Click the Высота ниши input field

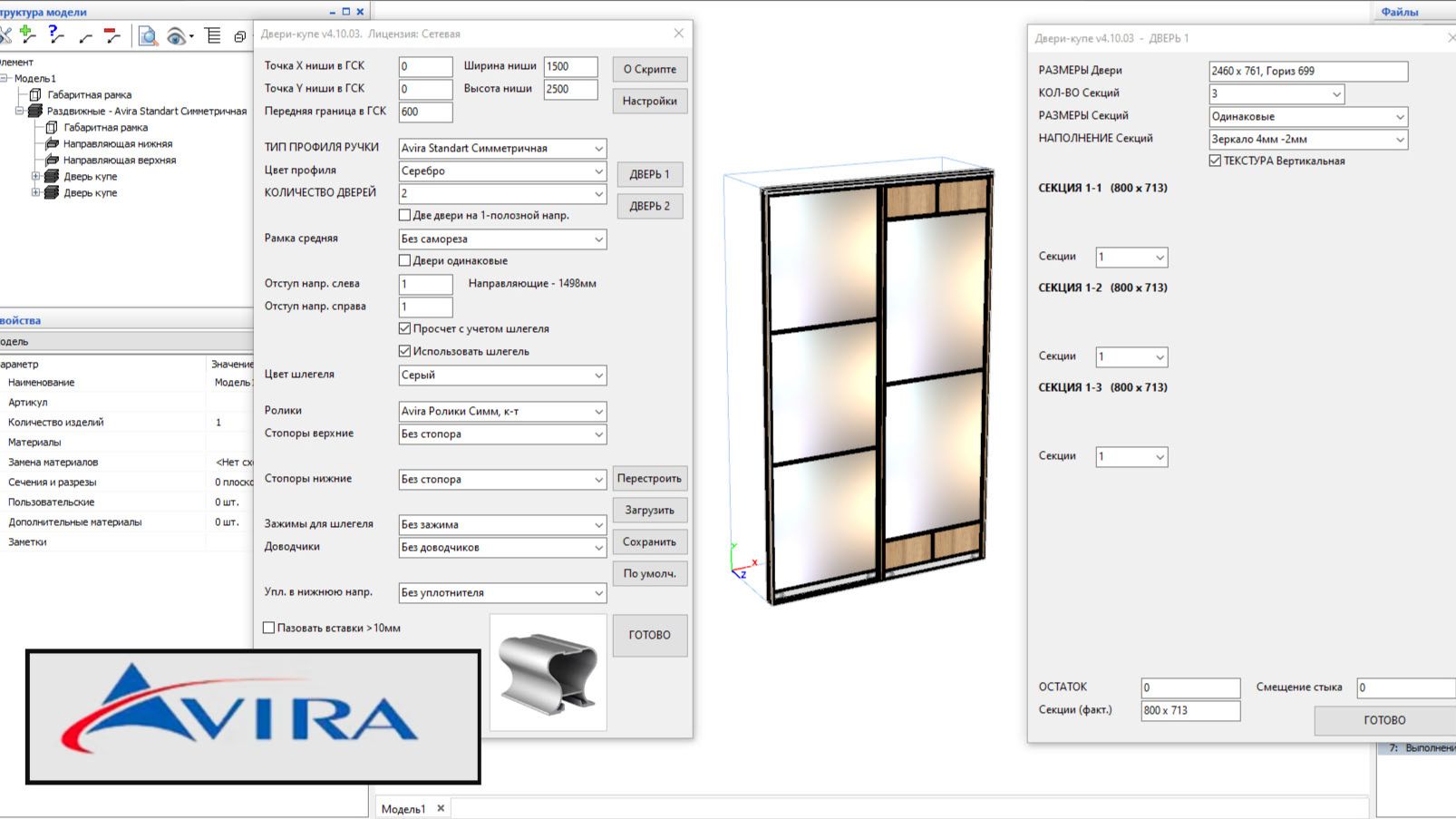click(571, 89)
